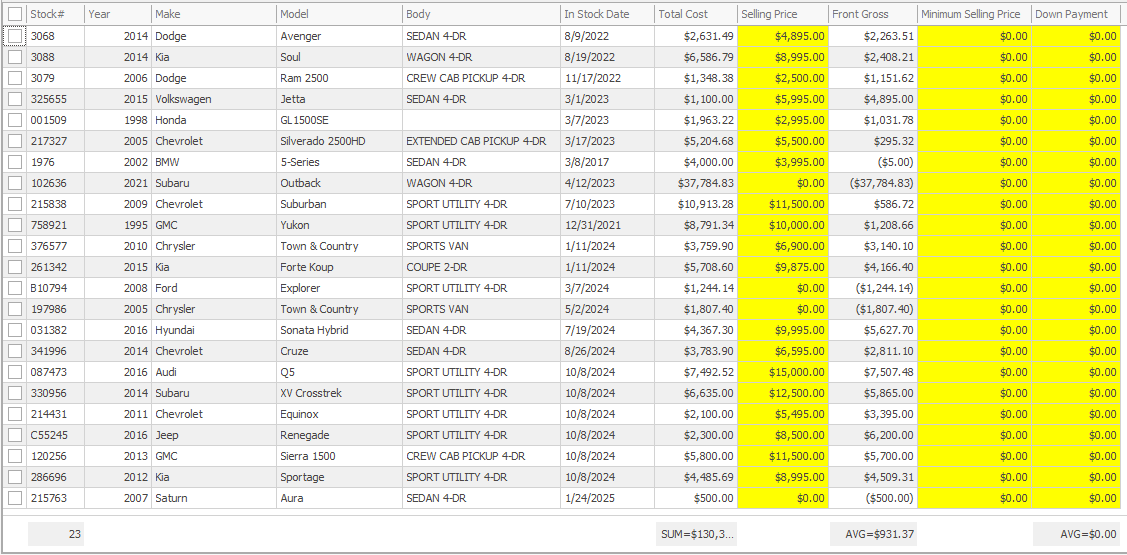Sort by the Make column header

click(213, 14)
